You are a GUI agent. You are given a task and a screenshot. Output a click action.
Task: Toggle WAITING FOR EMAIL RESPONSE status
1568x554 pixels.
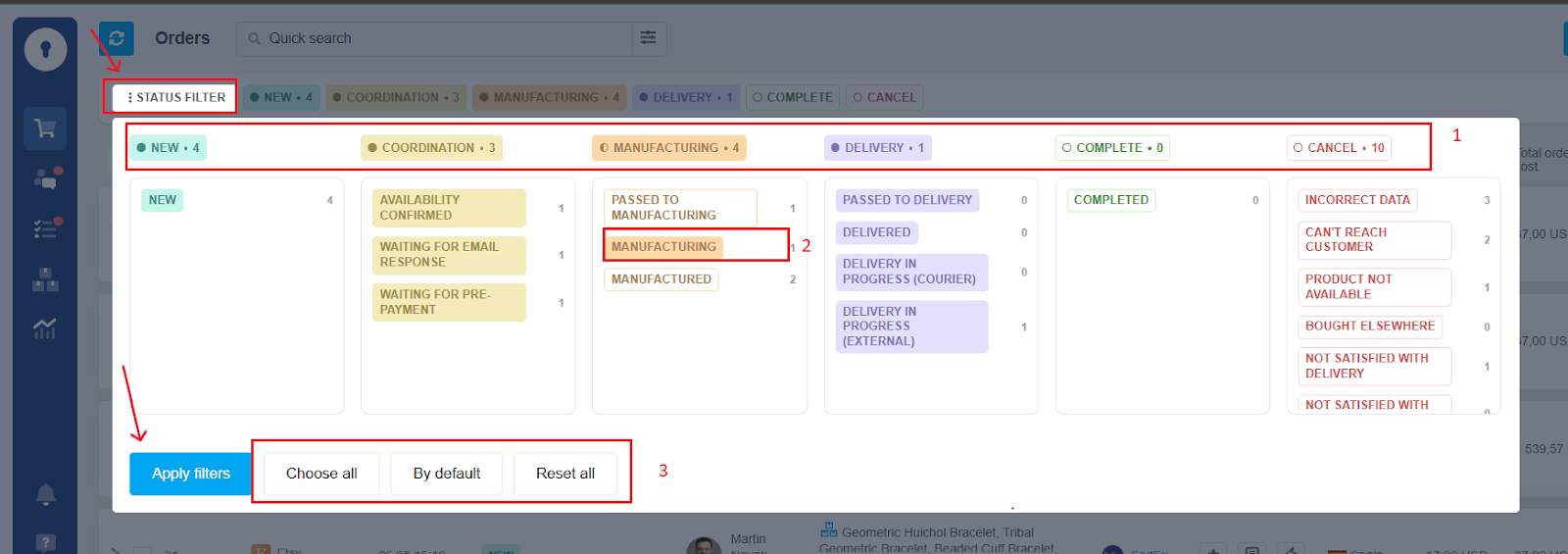449,255
